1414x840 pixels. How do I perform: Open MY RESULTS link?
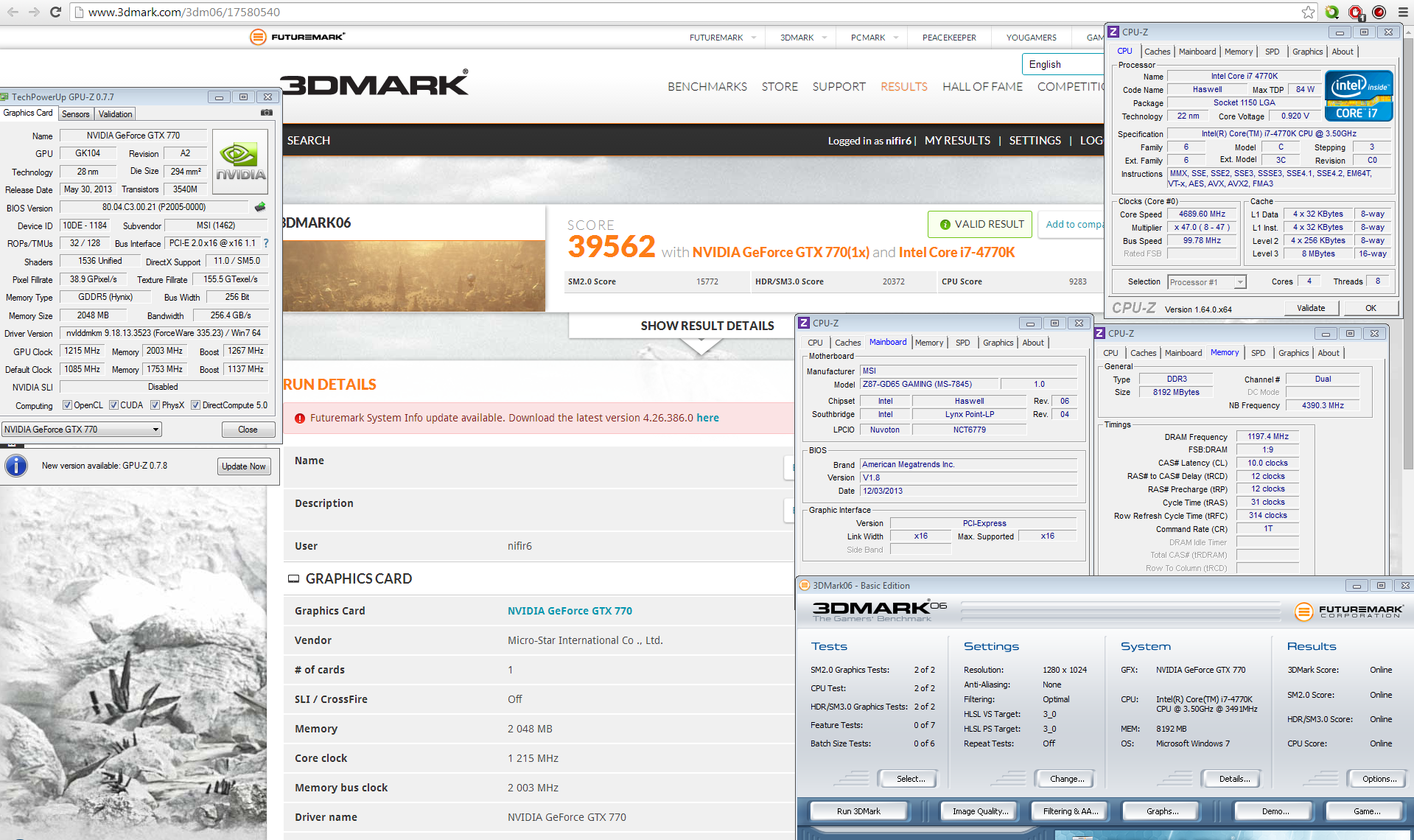pyautogui.click(x=957, y=141)
